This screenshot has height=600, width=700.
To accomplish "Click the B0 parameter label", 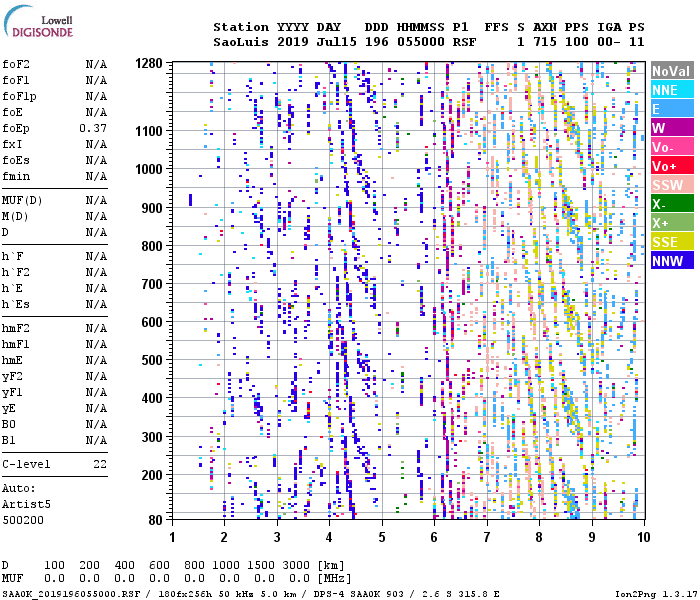I will (8, 424).
